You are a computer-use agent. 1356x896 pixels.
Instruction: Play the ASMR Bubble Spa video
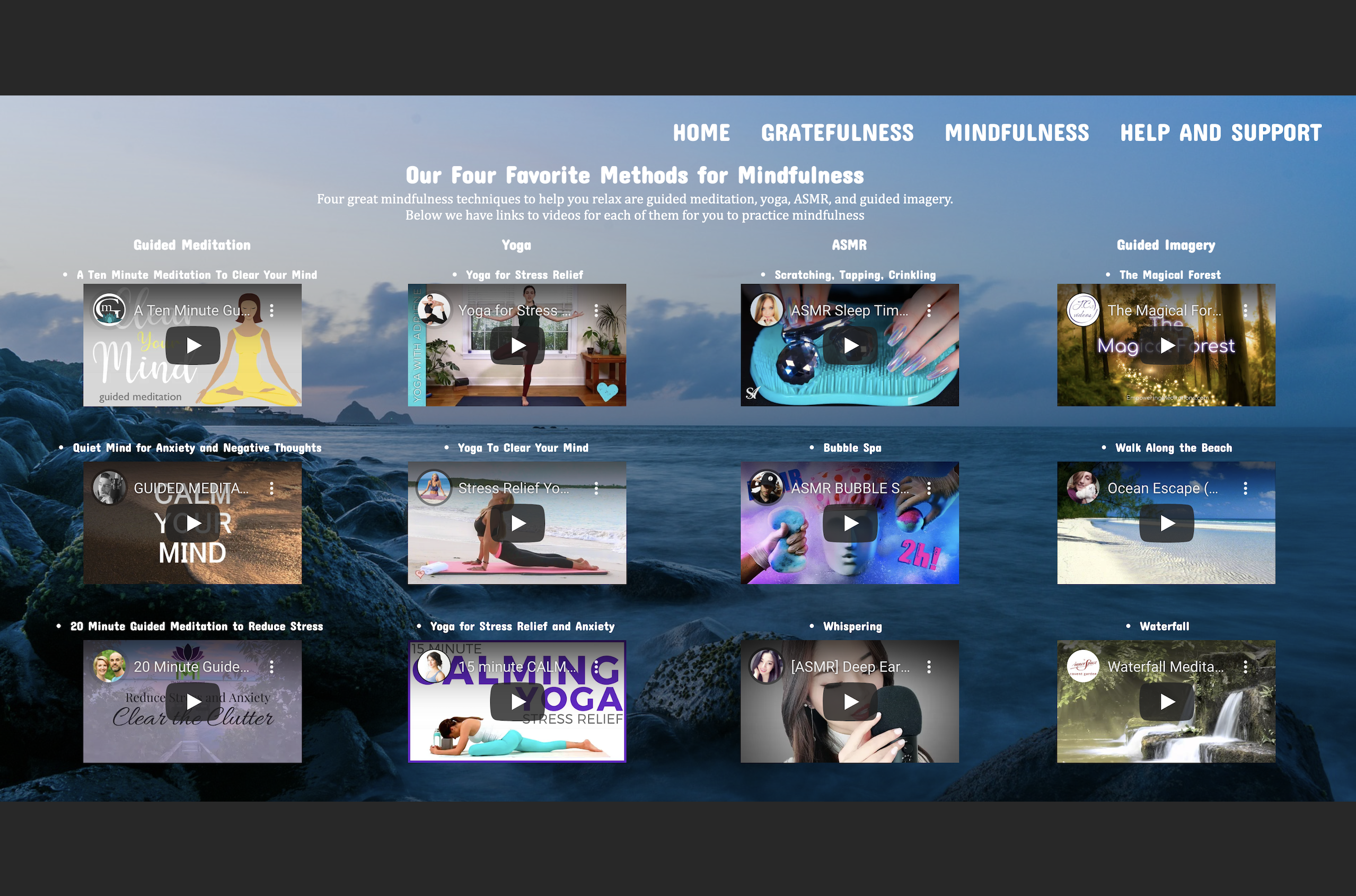click(850, 523)
